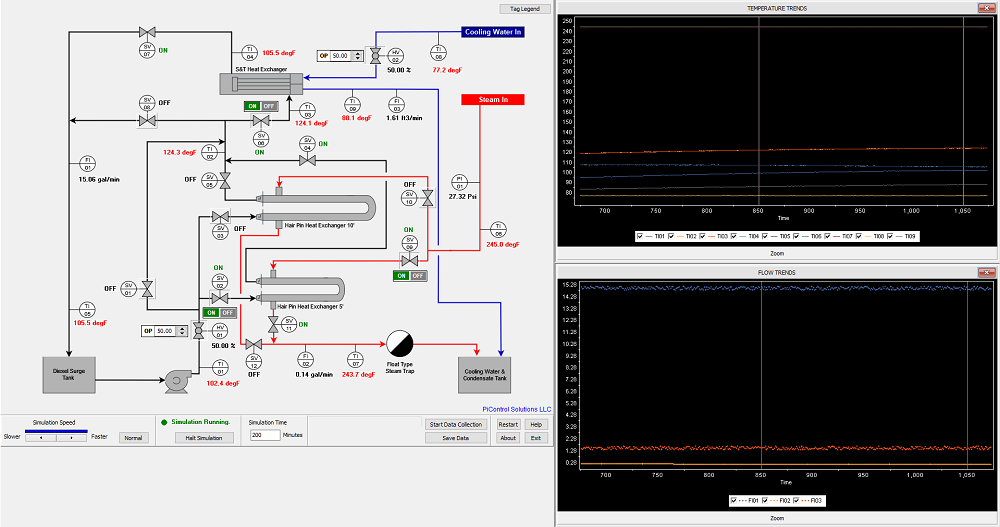The image size is (1000, 527).
Task: Click valve SV 02 symbol
Action: pyautogui.click(x=220, y=298)
